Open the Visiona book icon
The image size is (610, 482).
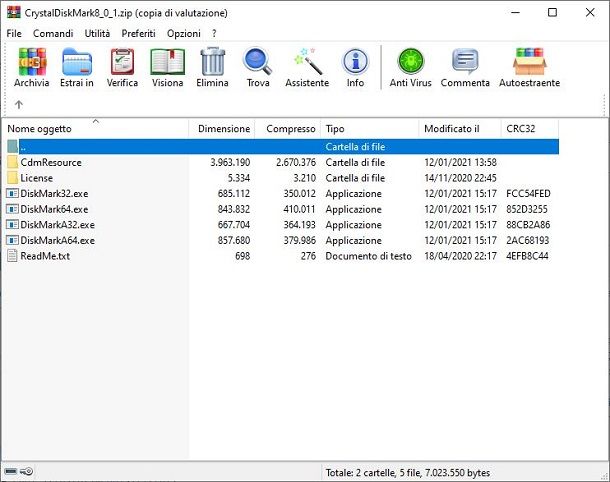click(x=168, y=61)
